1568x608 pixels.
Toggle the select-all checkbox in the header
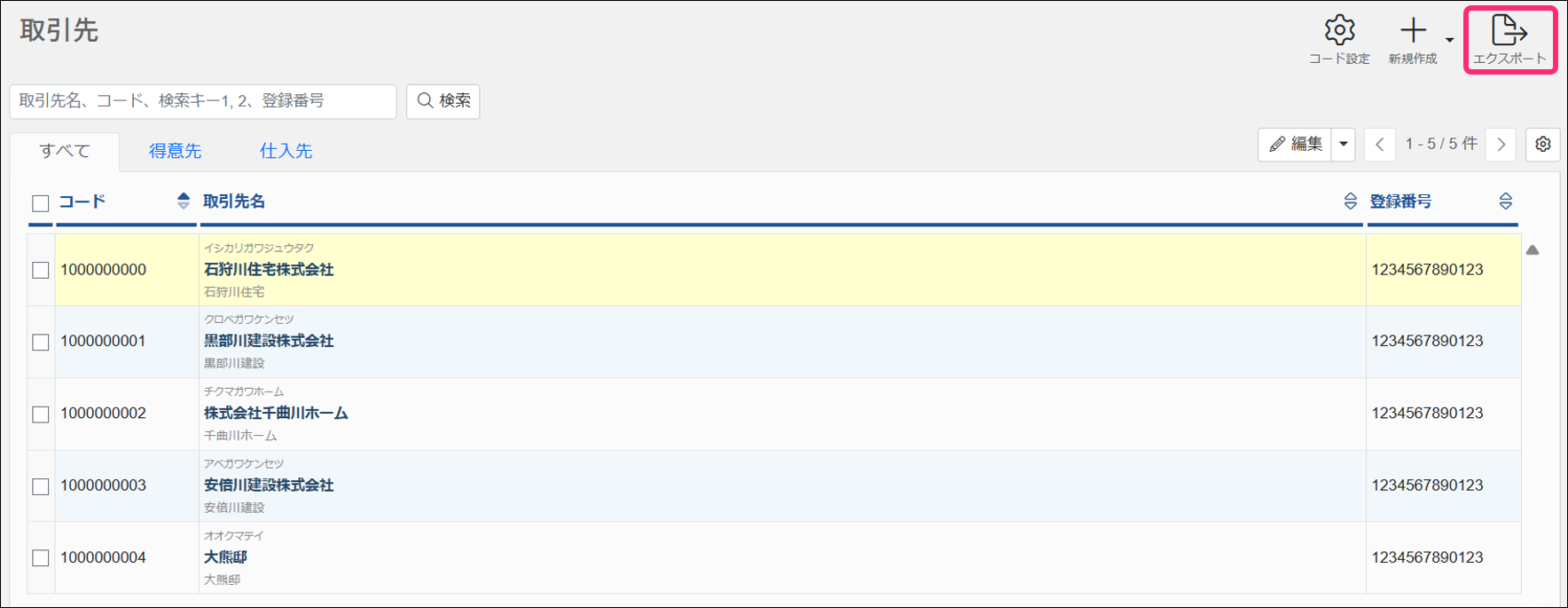tap(40, 203)
